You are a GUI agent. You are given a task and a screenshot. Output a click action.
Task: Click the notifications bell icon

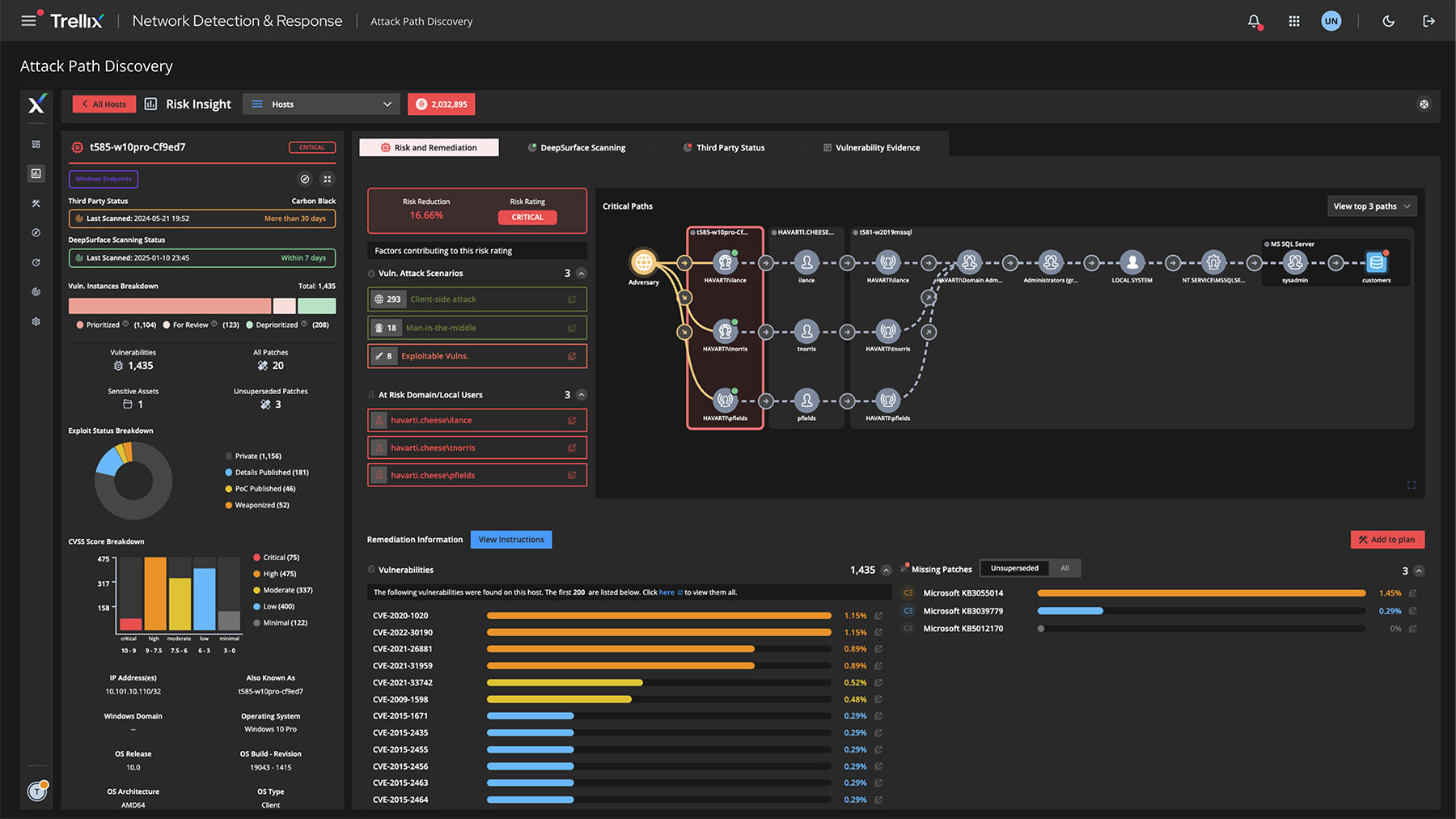(x=1254, y=22)
